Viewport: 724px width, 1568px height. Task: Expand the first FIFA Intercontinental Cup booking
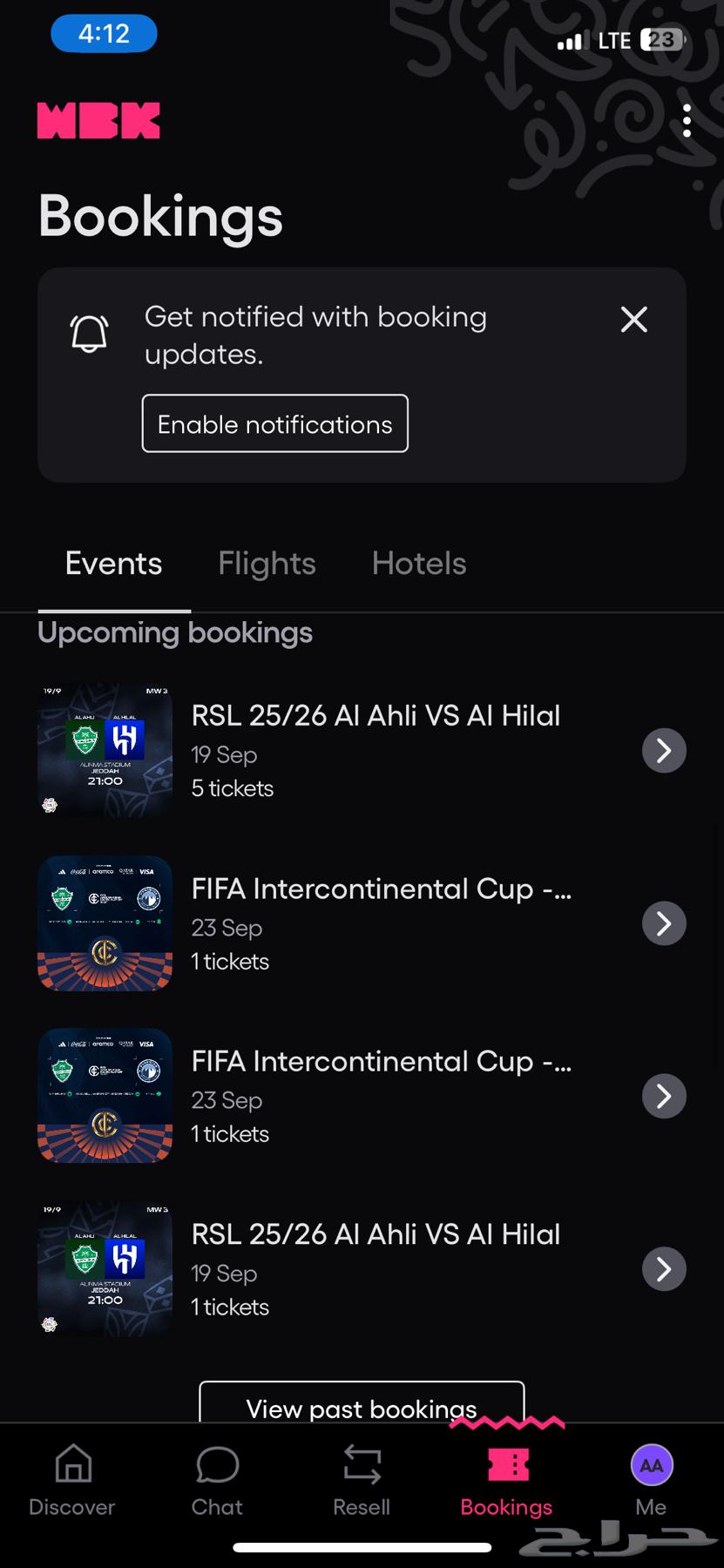664,923
